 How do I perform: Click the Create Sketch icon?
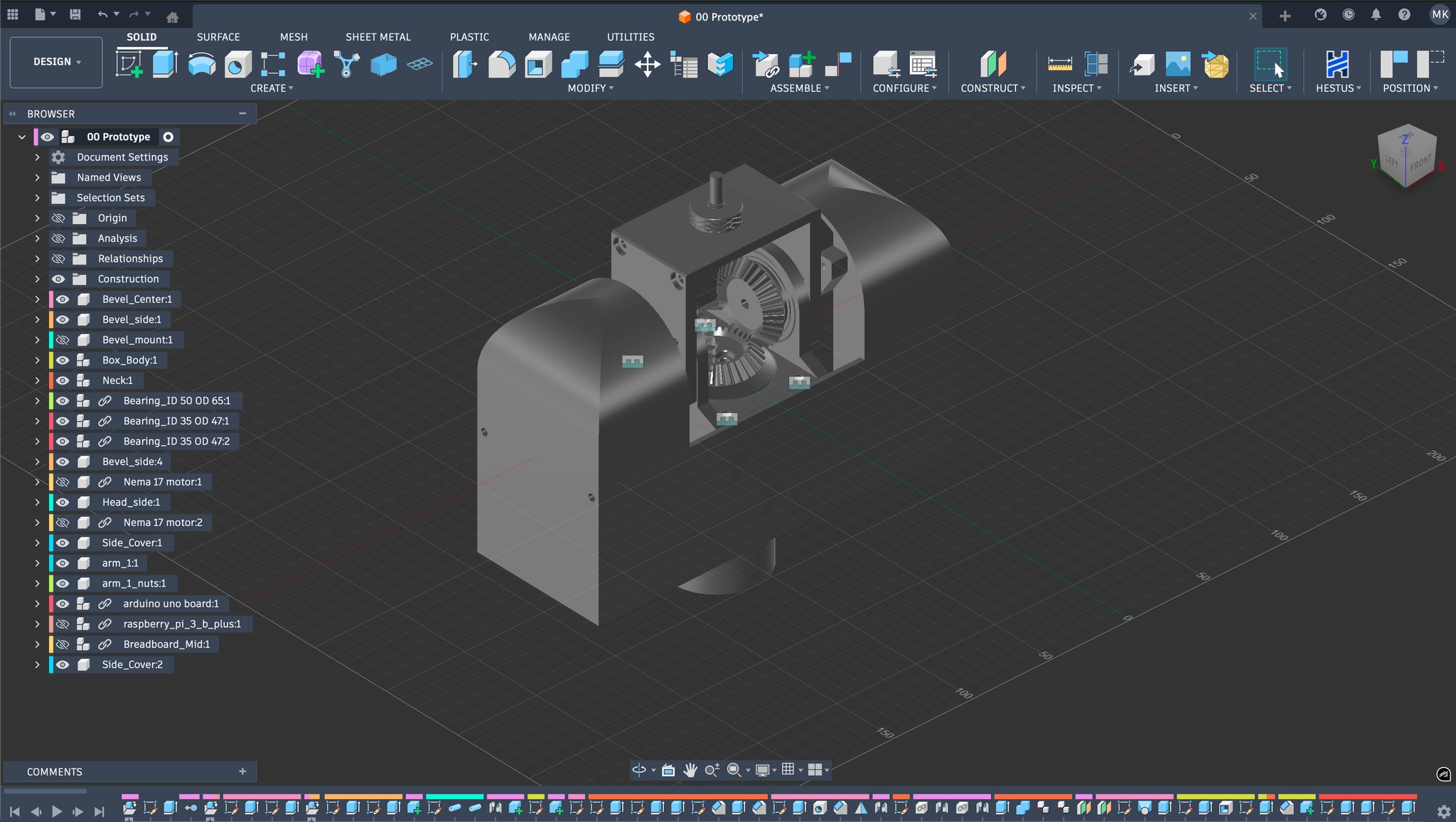[x=129, y=64]
